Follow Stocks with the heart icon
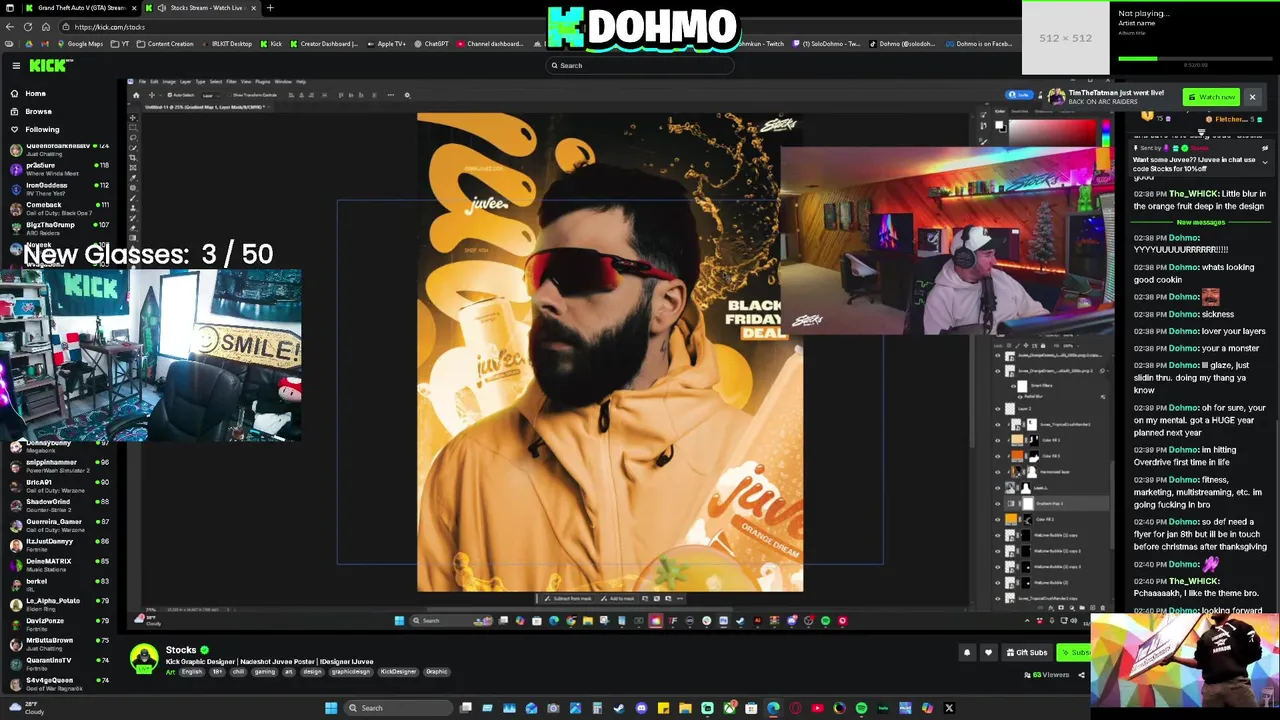Screen dimensions: 1280x720 click(x=988, y=652)
